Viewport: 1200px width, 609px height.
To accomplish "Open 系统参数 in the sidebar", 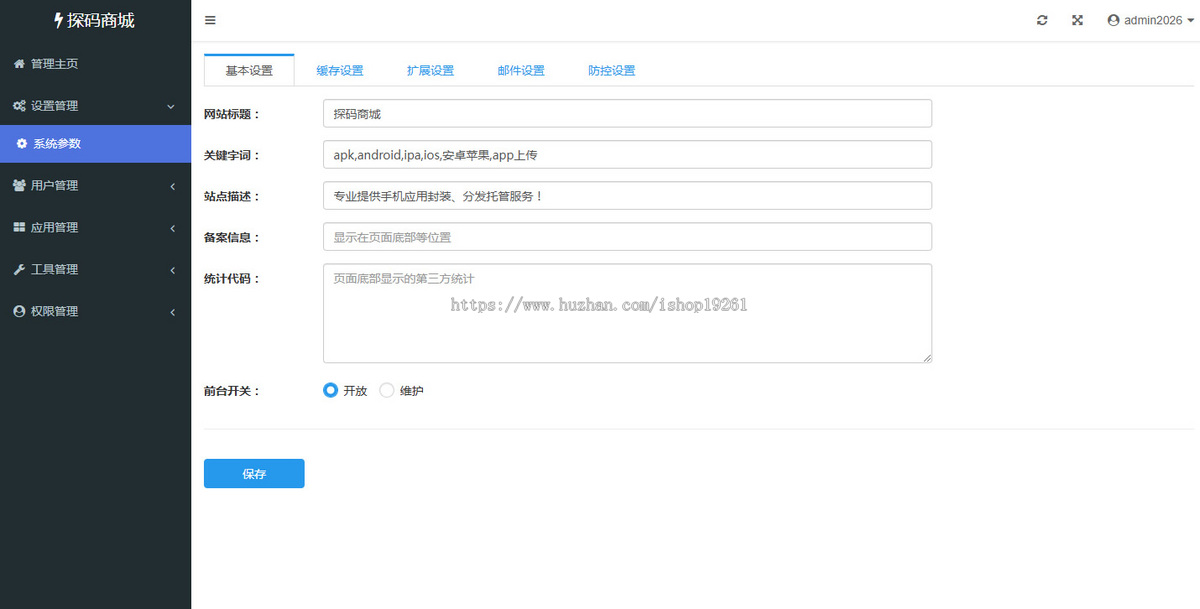I will (95, 143).
